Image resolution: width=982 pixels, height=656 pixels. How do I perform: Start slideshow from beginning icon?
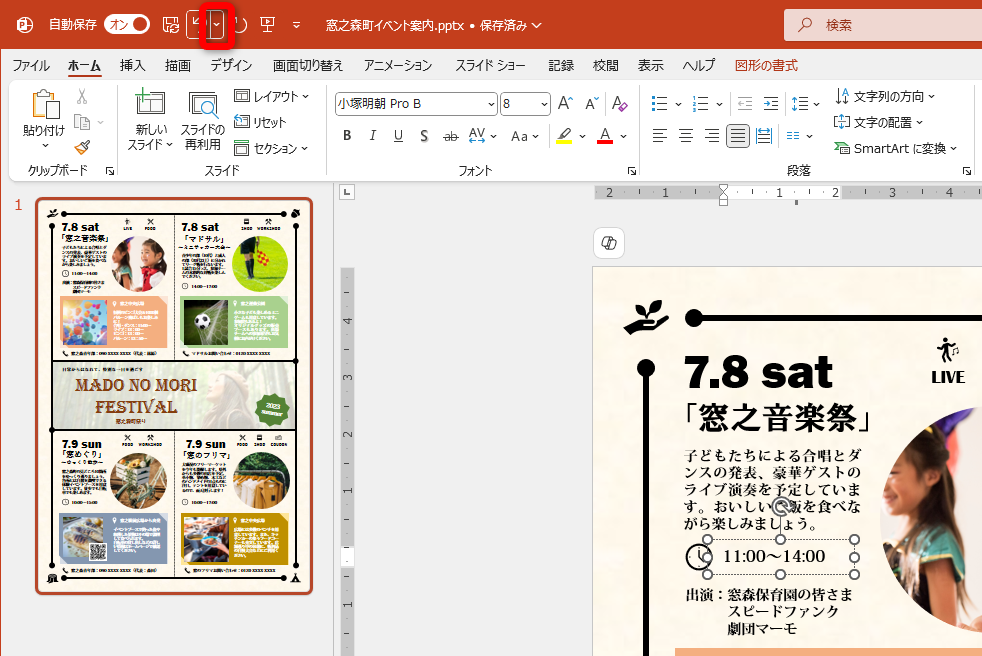[x=267, y=25]
